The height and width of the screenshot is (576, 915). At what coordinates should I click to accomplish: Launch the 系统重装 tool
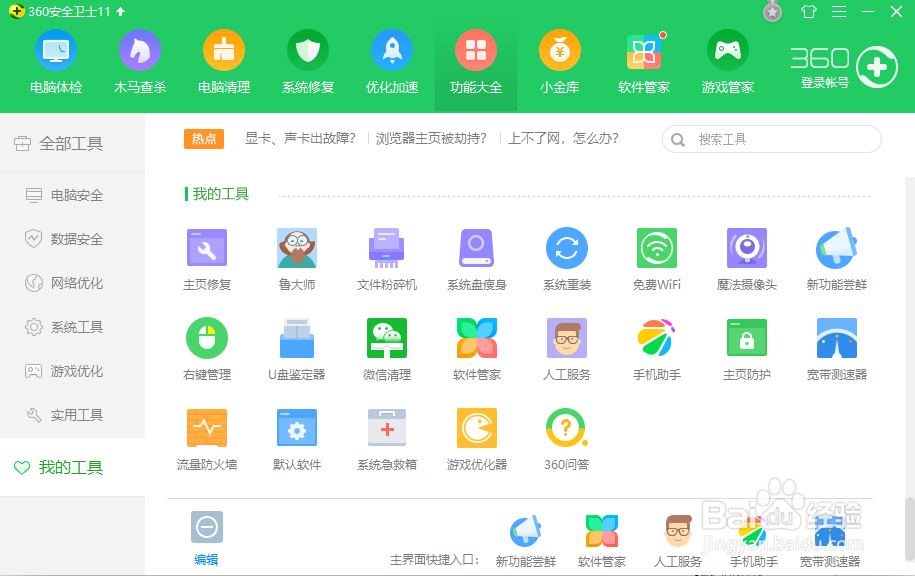[567, 259]
